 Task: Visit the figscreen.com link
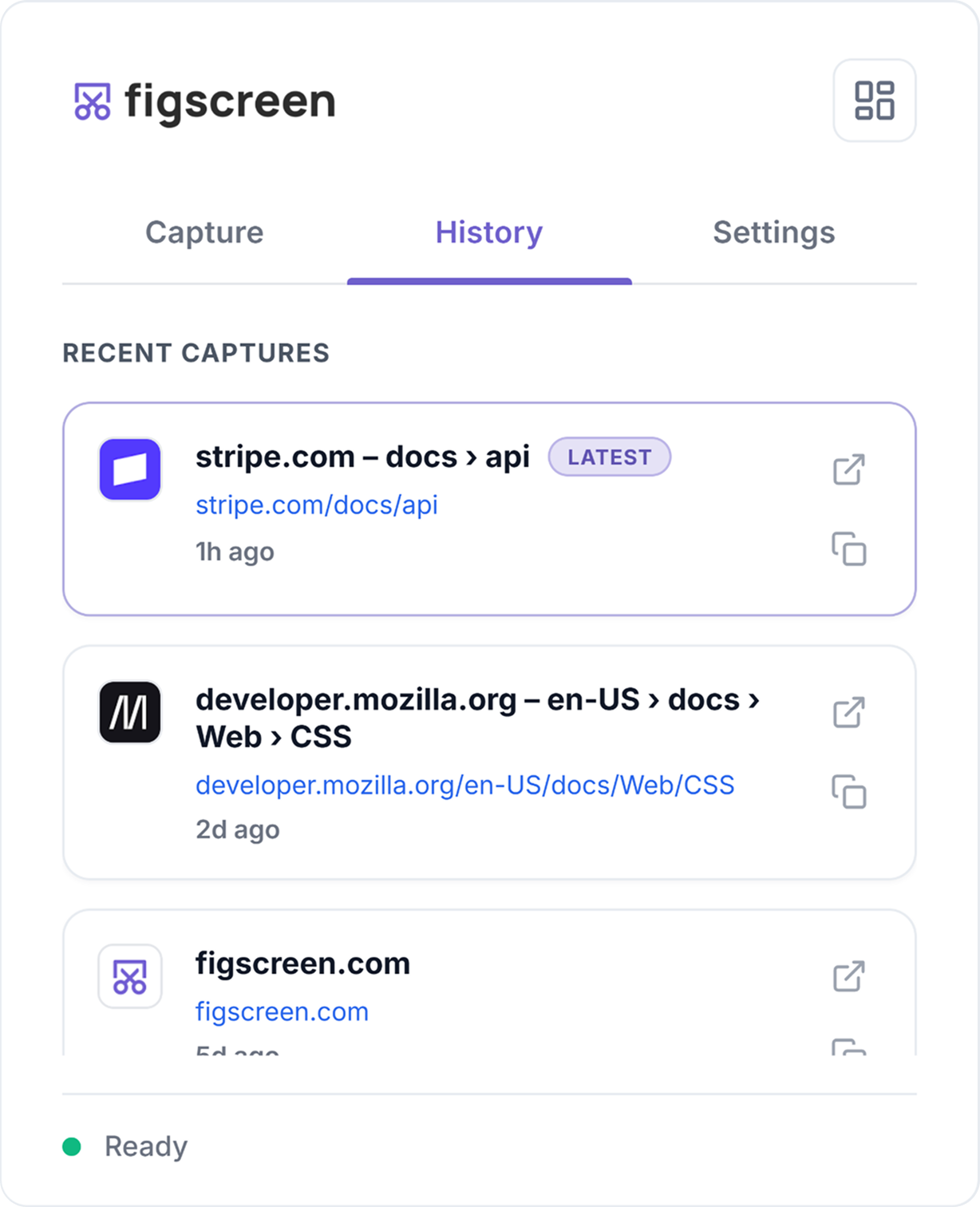[x=282, y=1012]
